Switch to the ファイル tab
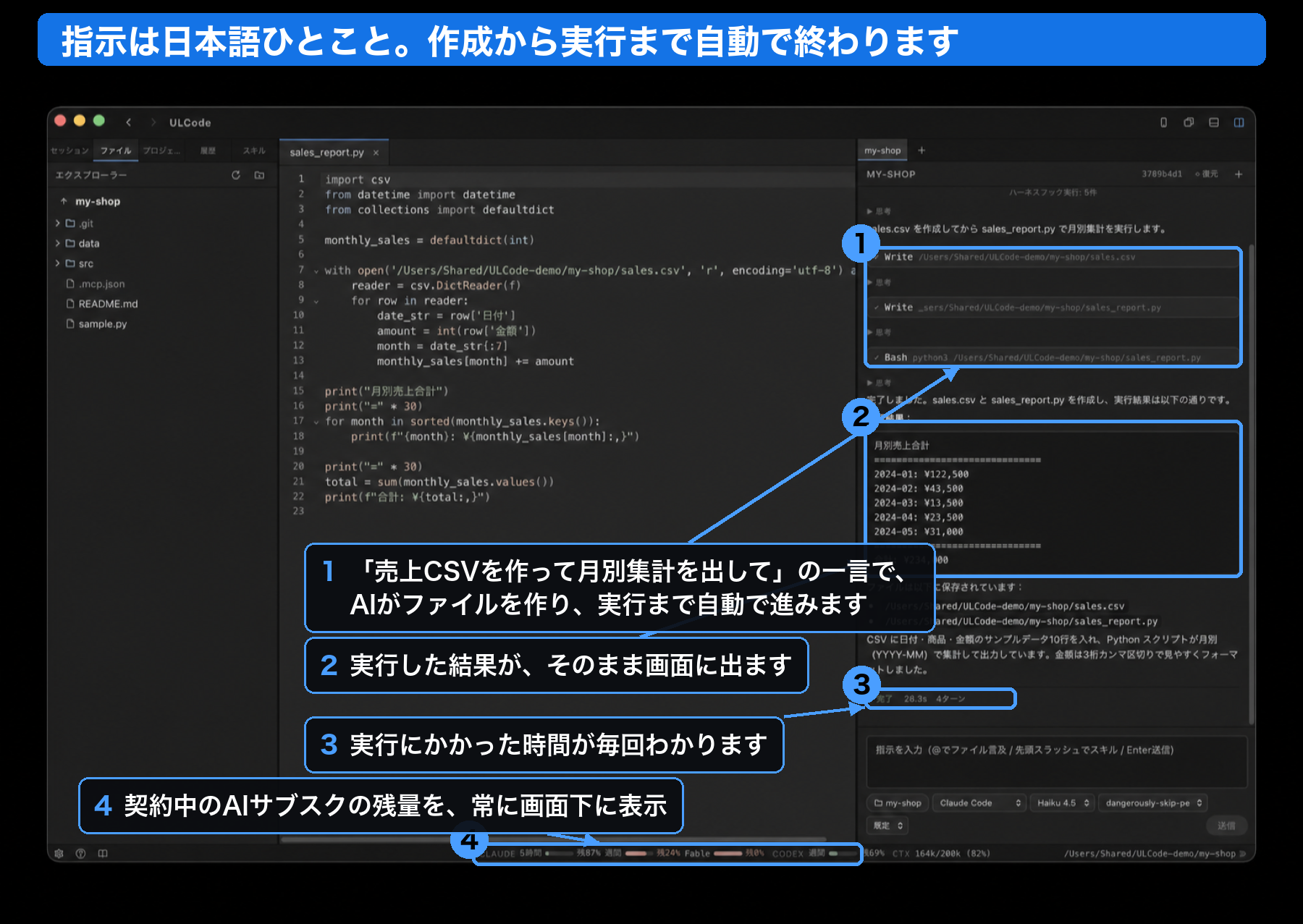The width and height of the screenshot is (1303, 924). [x=116, y=151]
